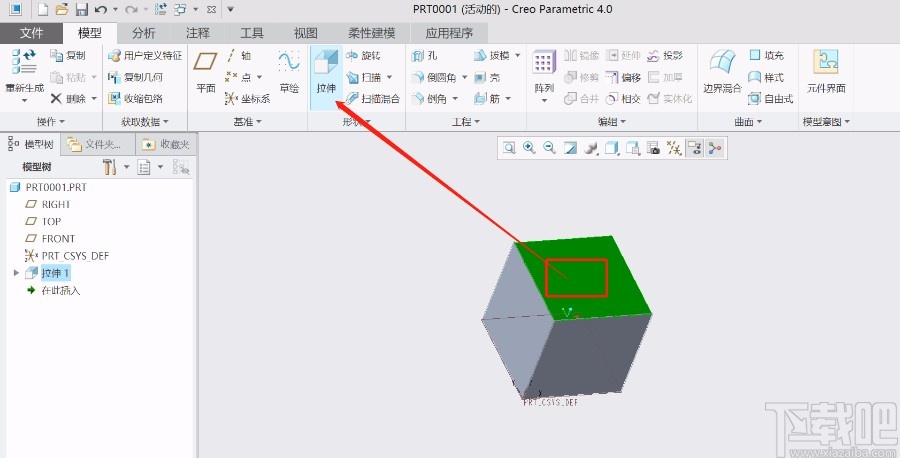This screenshot has width=900, height=458.
Task: Click the zoom in magnifier icon
Action: 529,149
